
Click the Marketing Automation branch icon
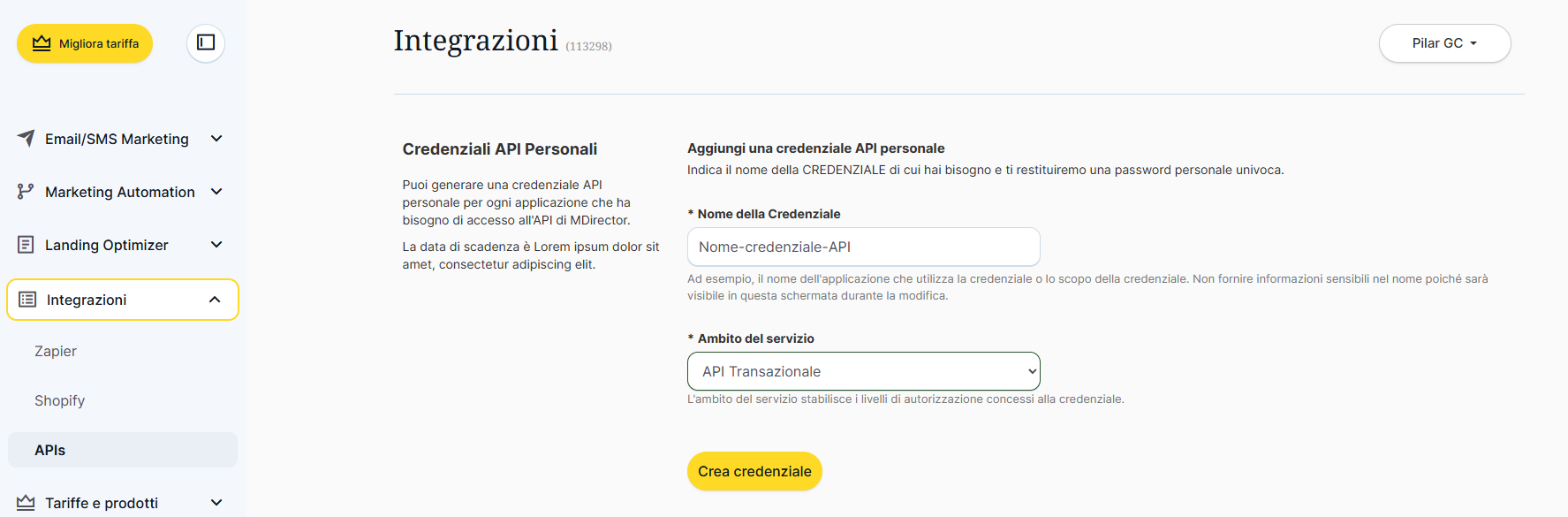pos(26,192)
